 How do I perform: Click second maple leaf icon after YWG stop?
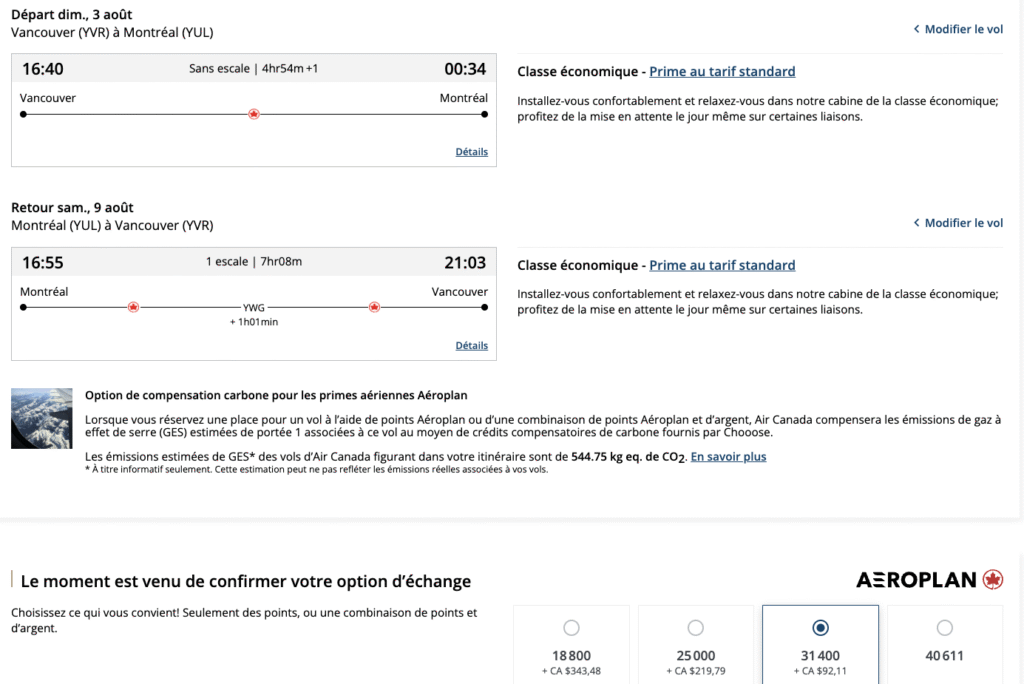click(374, 307)
